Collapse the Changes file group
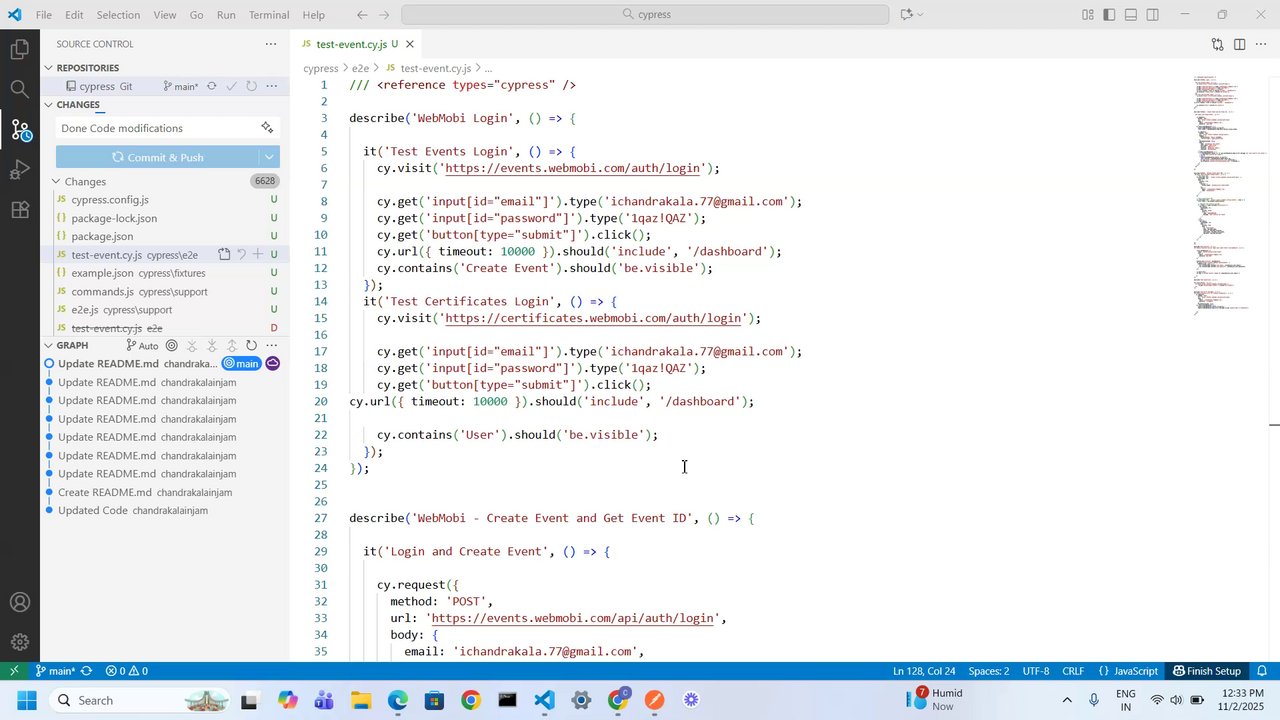 click(x=57, y=181)
